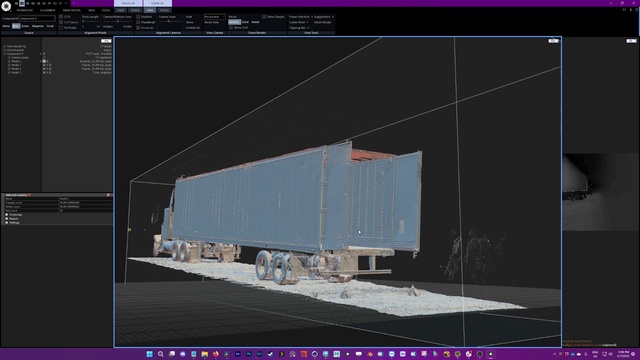Toggle the Show Grid checkbox
Screen dimensions: 640x360
[x=231, y=27]
